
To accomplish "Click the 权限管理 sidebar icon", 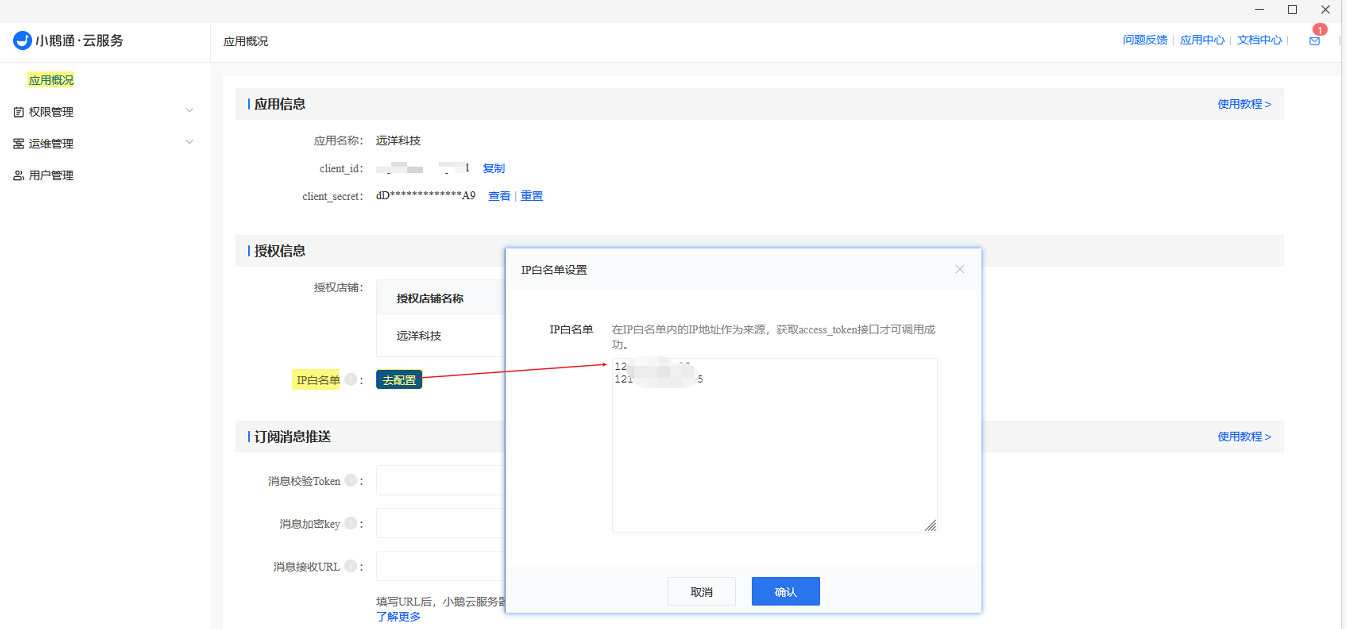I will click(18, 112).
